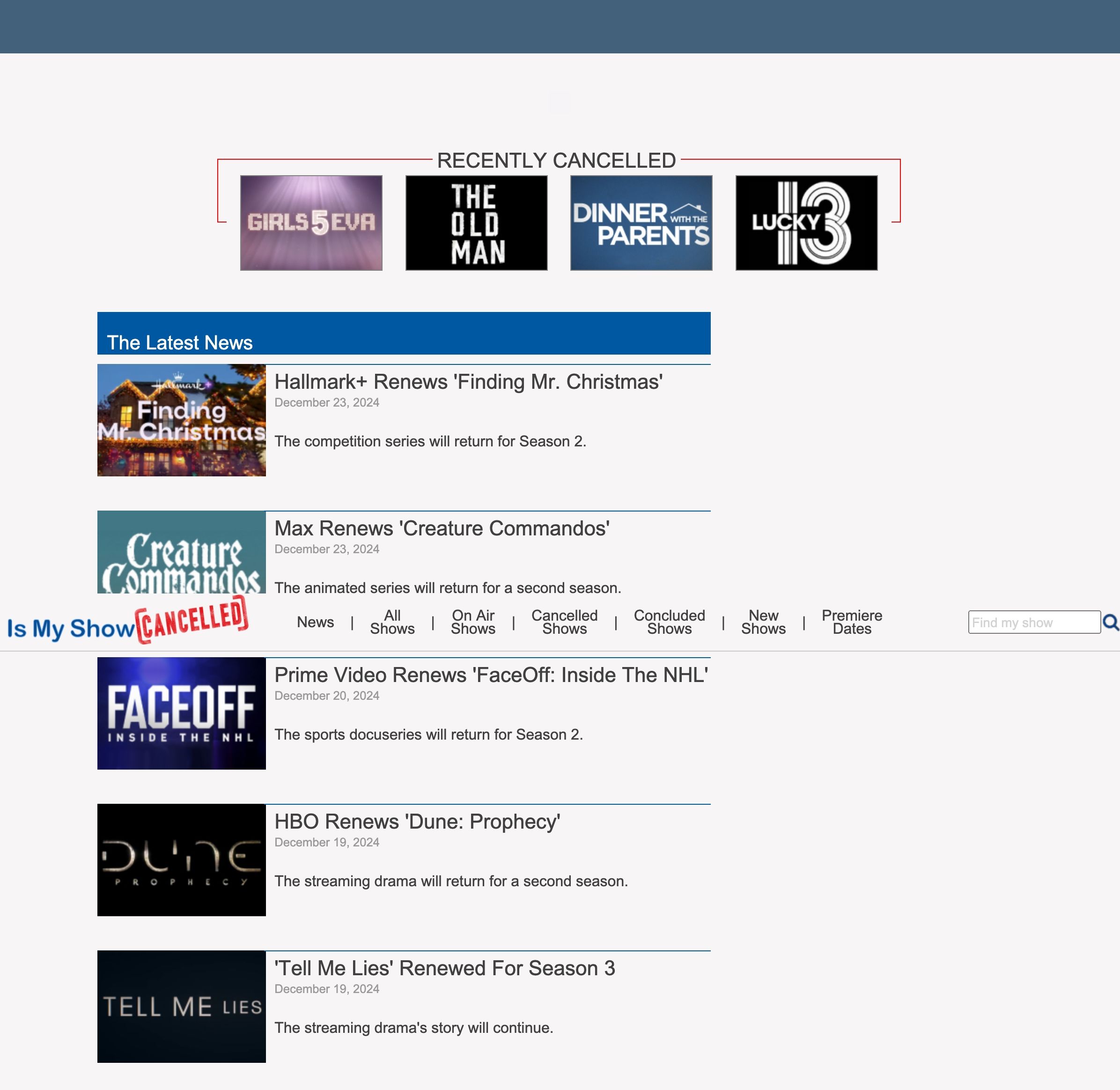Open the Max Renews 'Creature Commandos' headline
The height and width of the screenshot is (1090, 1120).
click(x=442, y=528)
